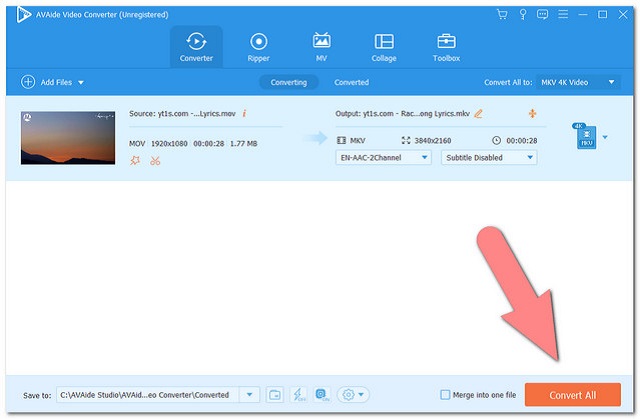Toggle the GPU hardware acceleration icon
This screenshot has width=640, height=419.
(322, 395)
